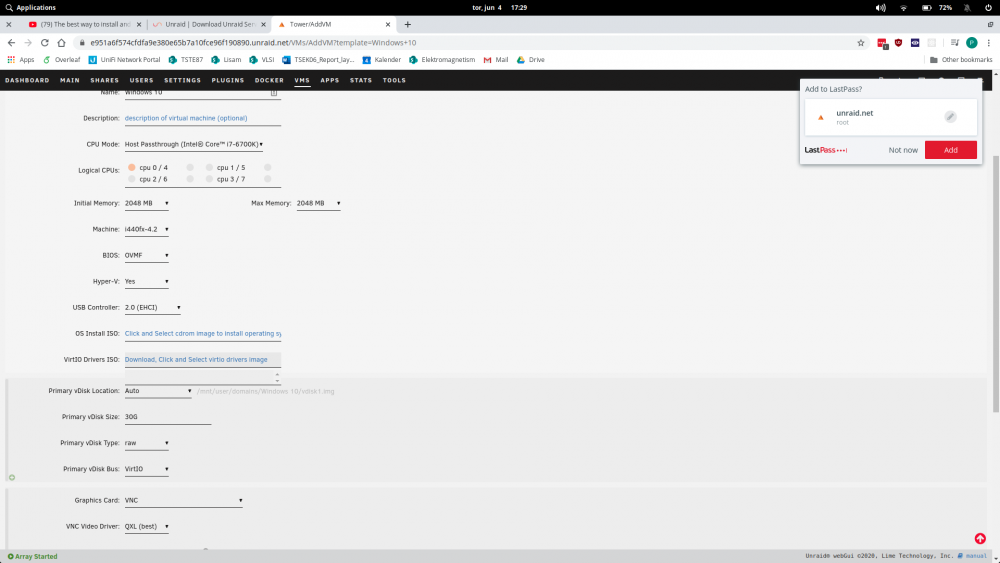Screen dimensions: 1000x563
Task: Open the Primary vDisk Type dropdown
Action: [147, 443]
